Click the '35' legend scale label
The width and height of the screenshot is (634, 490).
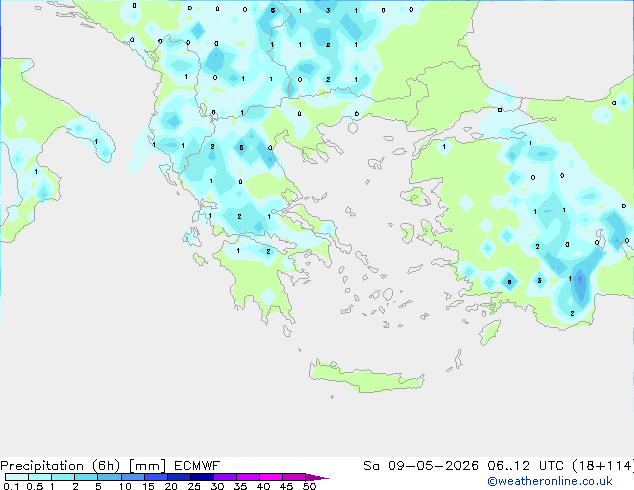click(240, 486)
